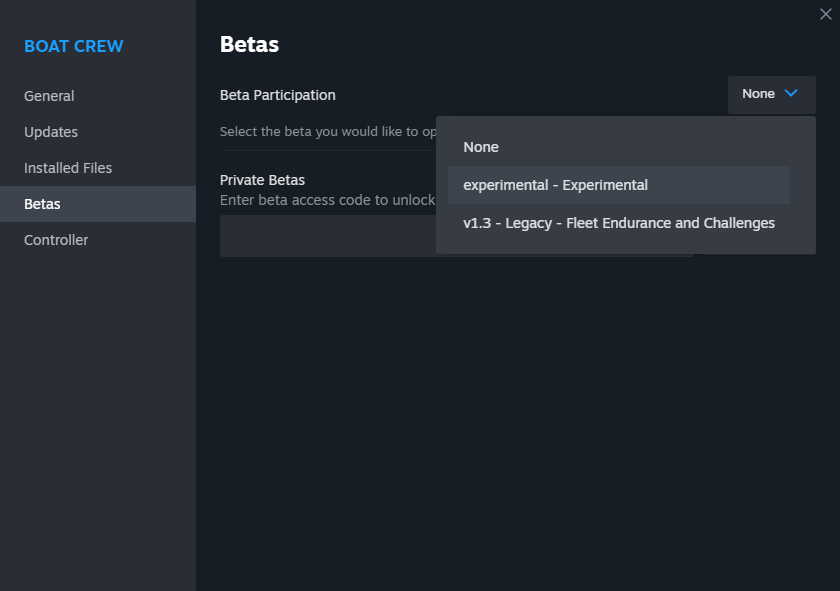Click the blue chevron in Beta Participation dropdown

tap(791, 93)
